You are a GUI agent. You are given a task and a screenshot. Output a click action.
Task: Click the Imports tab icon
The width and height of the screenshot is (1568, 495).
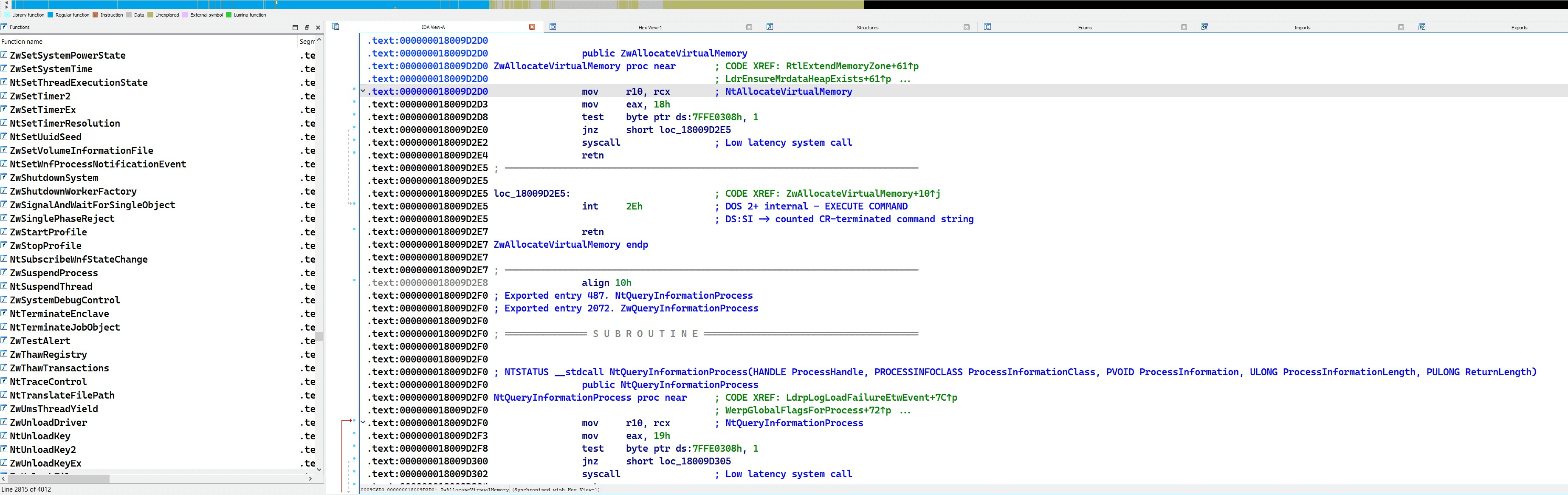(1204, 27)
